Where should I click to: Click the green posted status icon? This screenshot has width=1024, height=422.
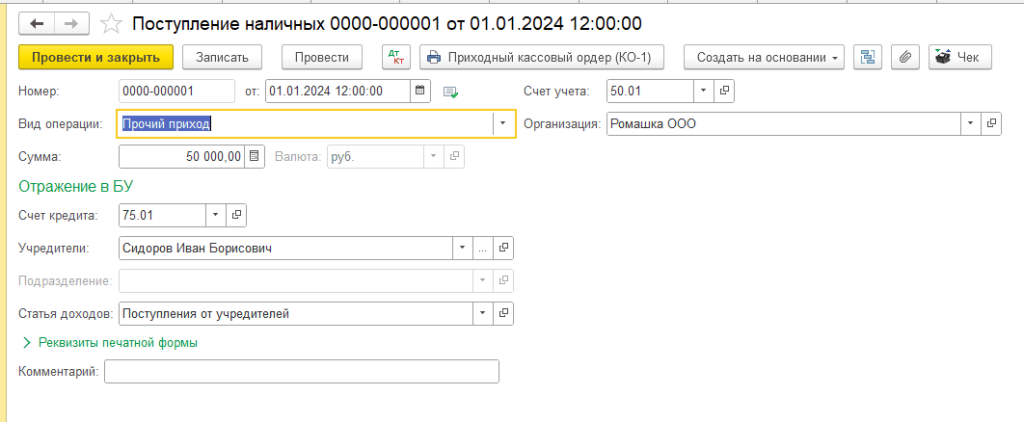click(x=451, y=92)
